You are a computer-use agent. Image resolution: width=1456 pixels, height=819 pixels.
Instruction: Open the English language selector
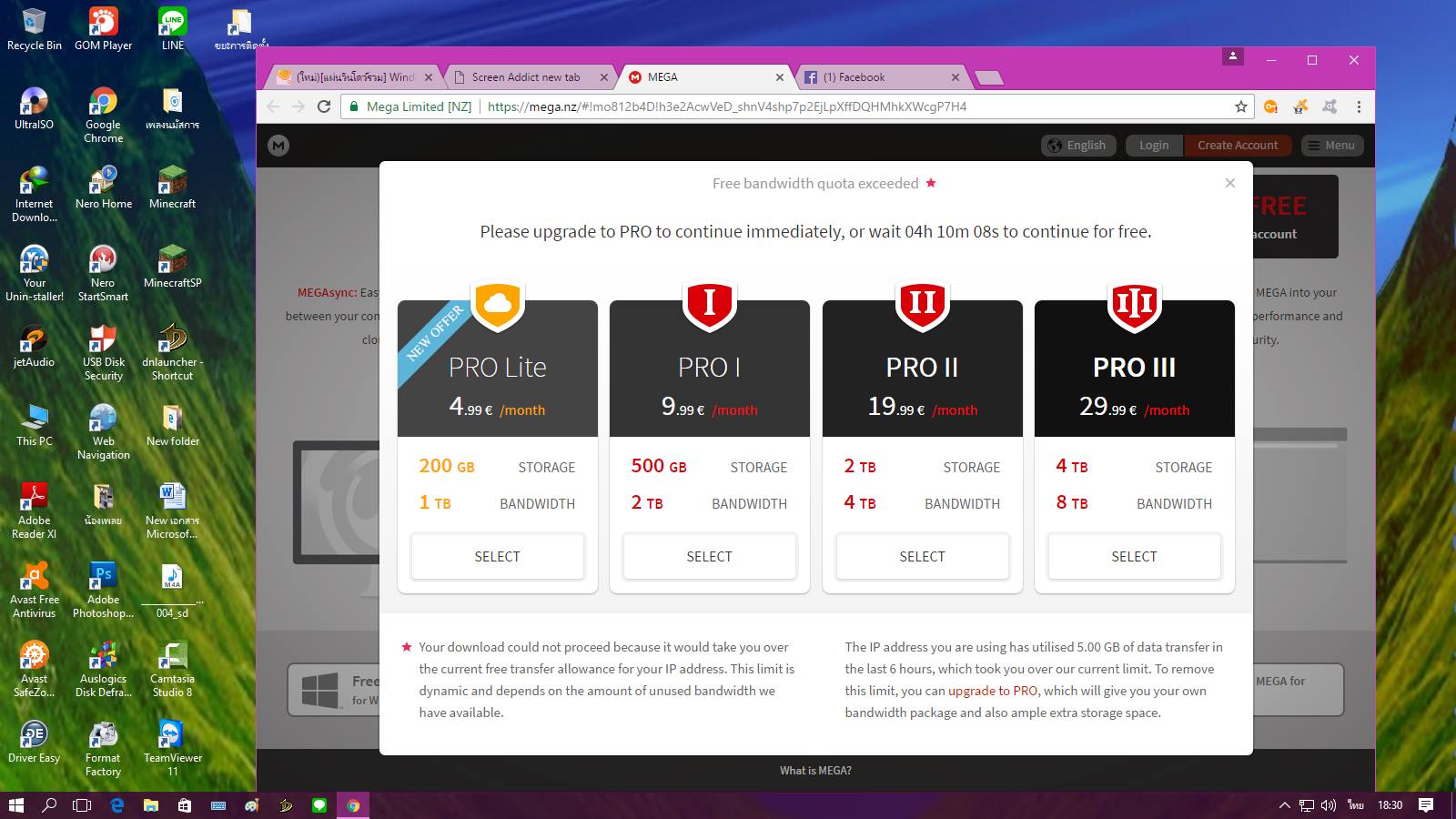1078,146
